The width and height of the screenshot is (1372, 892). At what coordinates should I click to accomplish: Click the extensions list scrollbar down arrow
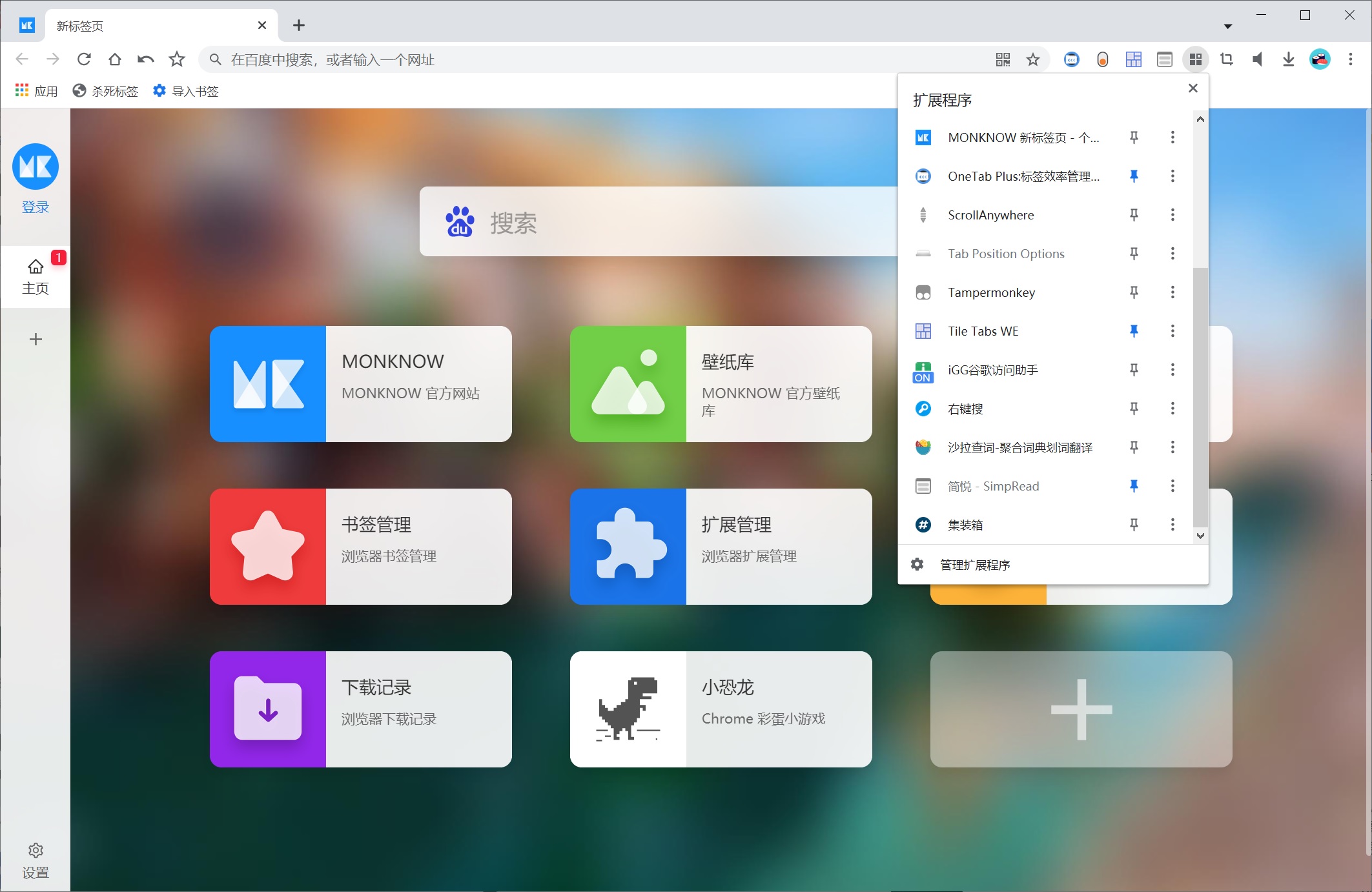point(1200,536)
